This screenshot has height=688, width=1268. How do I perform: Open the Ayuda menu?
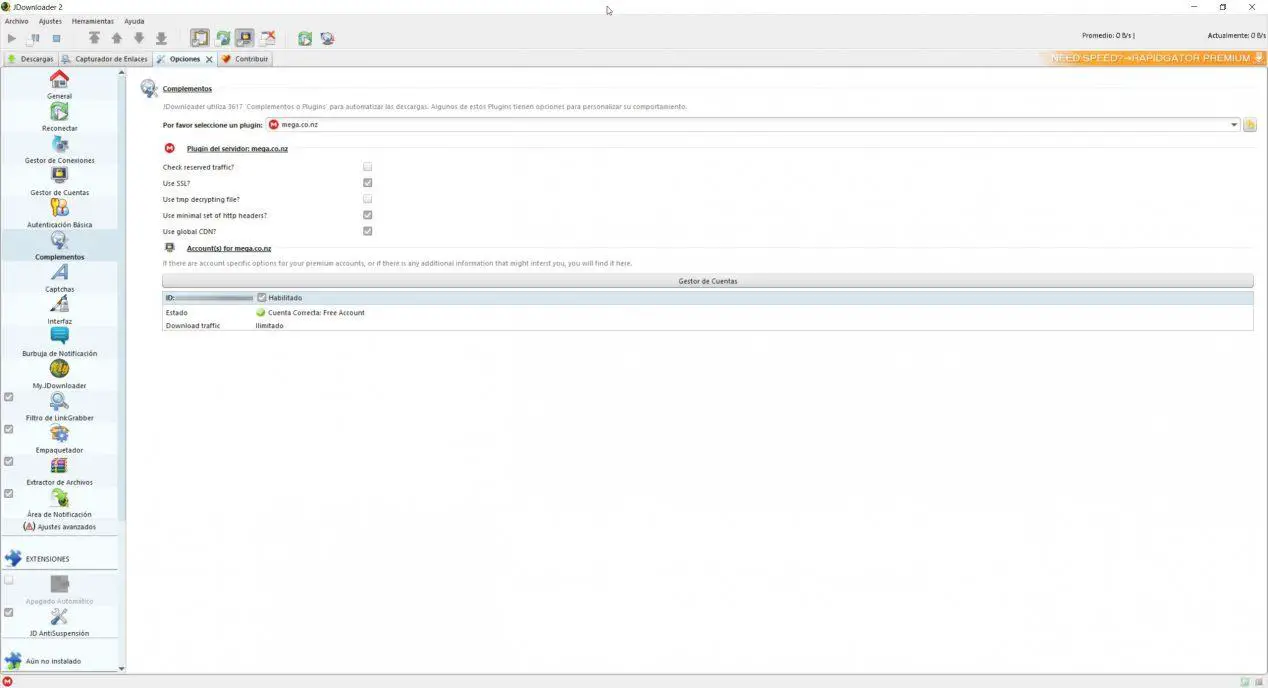[x=134, y=21]
